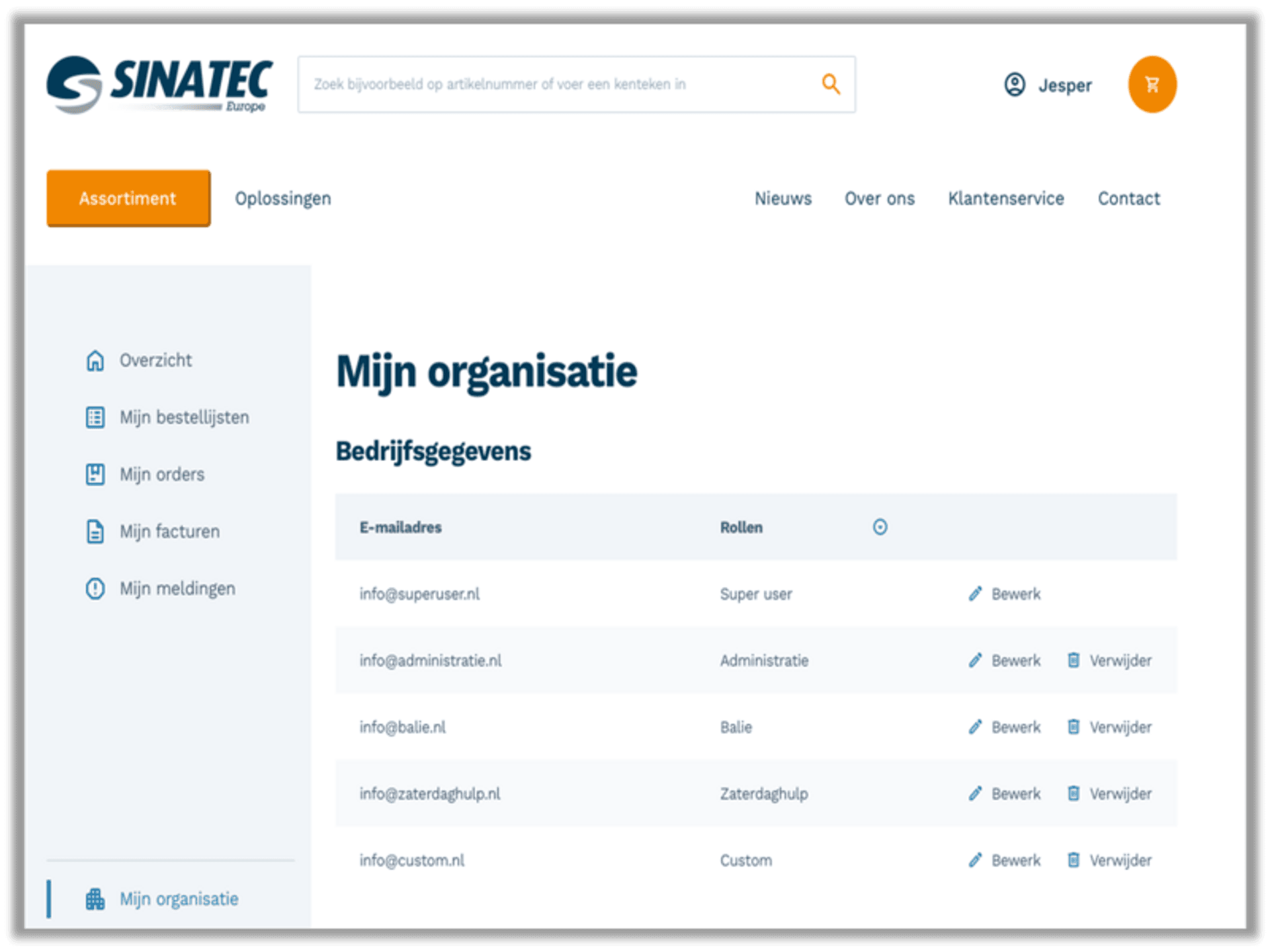1270x952 pixels.
Task: Click the list icon beside Mijn bestellijsten
Action: coord(95,417)
